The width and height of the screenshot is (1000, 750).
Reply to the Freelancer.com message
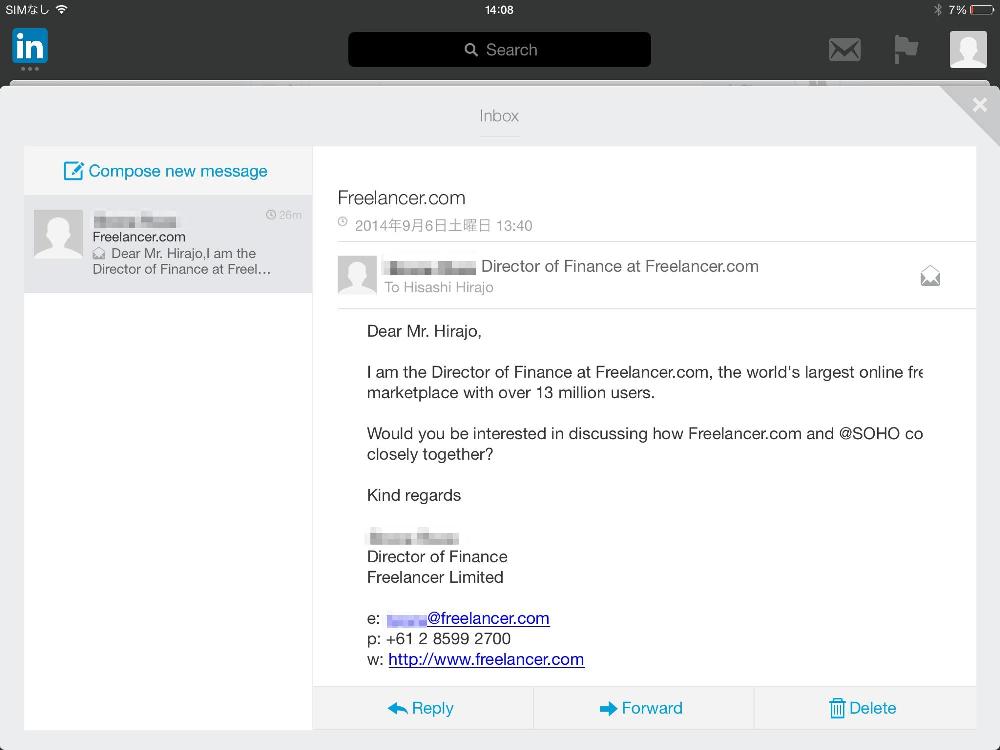[422, 708]
